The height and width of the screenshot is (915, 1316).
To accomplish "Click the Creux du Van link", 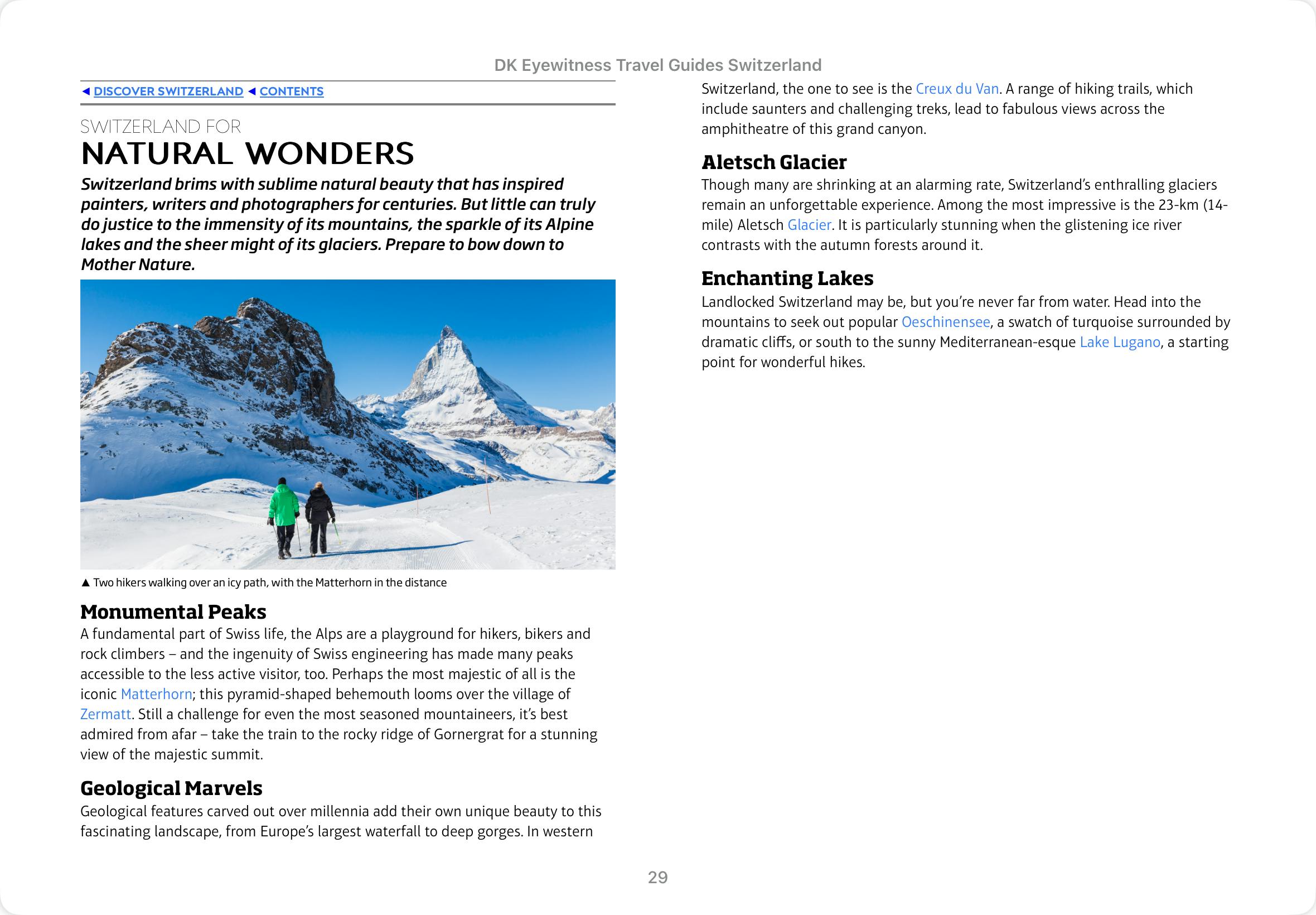I will (x=957, y=89).
